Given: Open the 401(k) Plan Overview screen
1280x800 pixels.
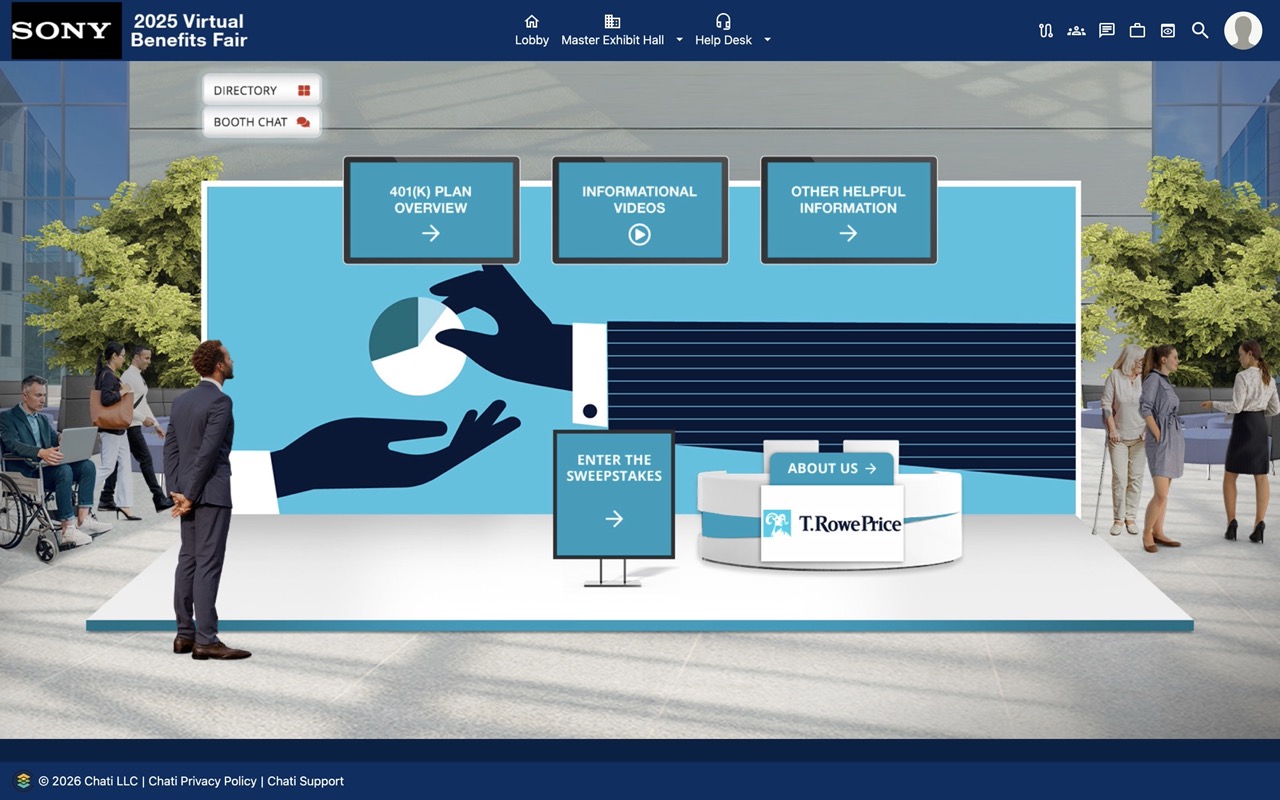Looking at the screenshot, I should (431, 210).
